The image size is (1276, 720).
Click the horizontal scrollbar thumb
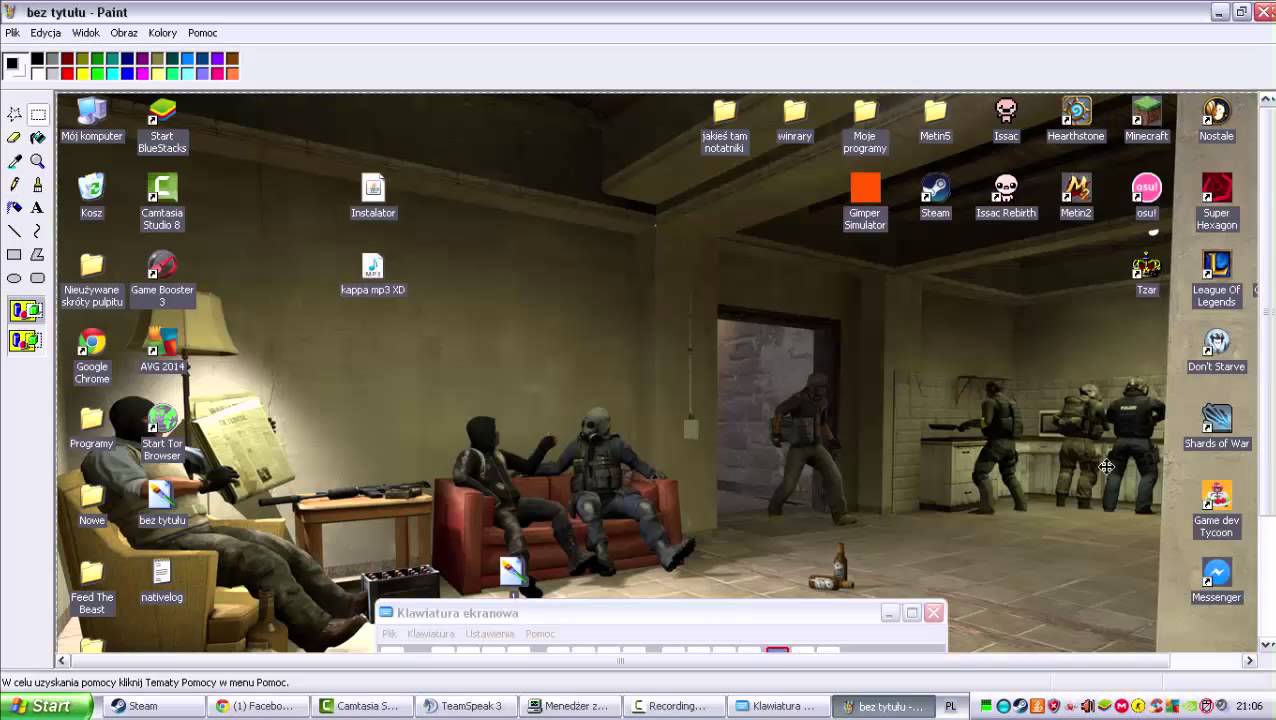620,660
